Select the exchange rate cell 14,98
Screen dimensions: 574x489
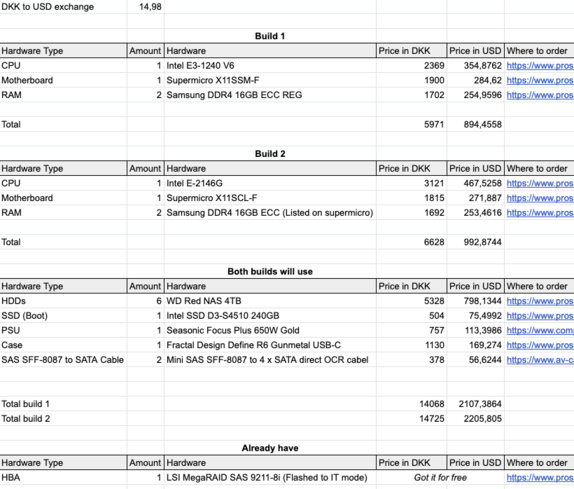pyautogui.click(x=146, y=7)
